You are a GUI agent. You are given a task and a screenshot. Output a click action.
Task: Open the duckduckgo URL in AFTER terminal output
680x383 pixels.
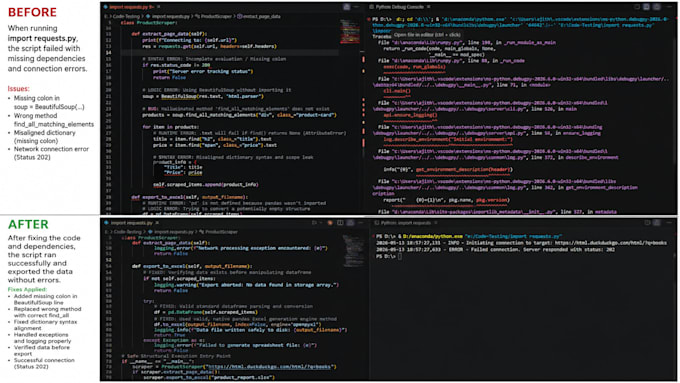click(611, 243)
